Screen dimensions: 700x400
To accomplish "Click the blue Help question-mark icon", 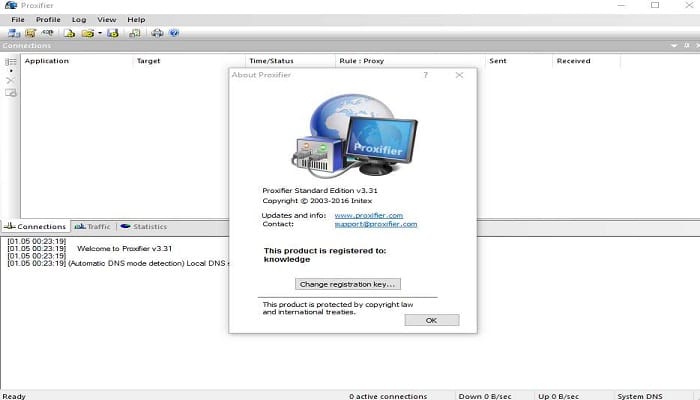I will coord(174,33).
